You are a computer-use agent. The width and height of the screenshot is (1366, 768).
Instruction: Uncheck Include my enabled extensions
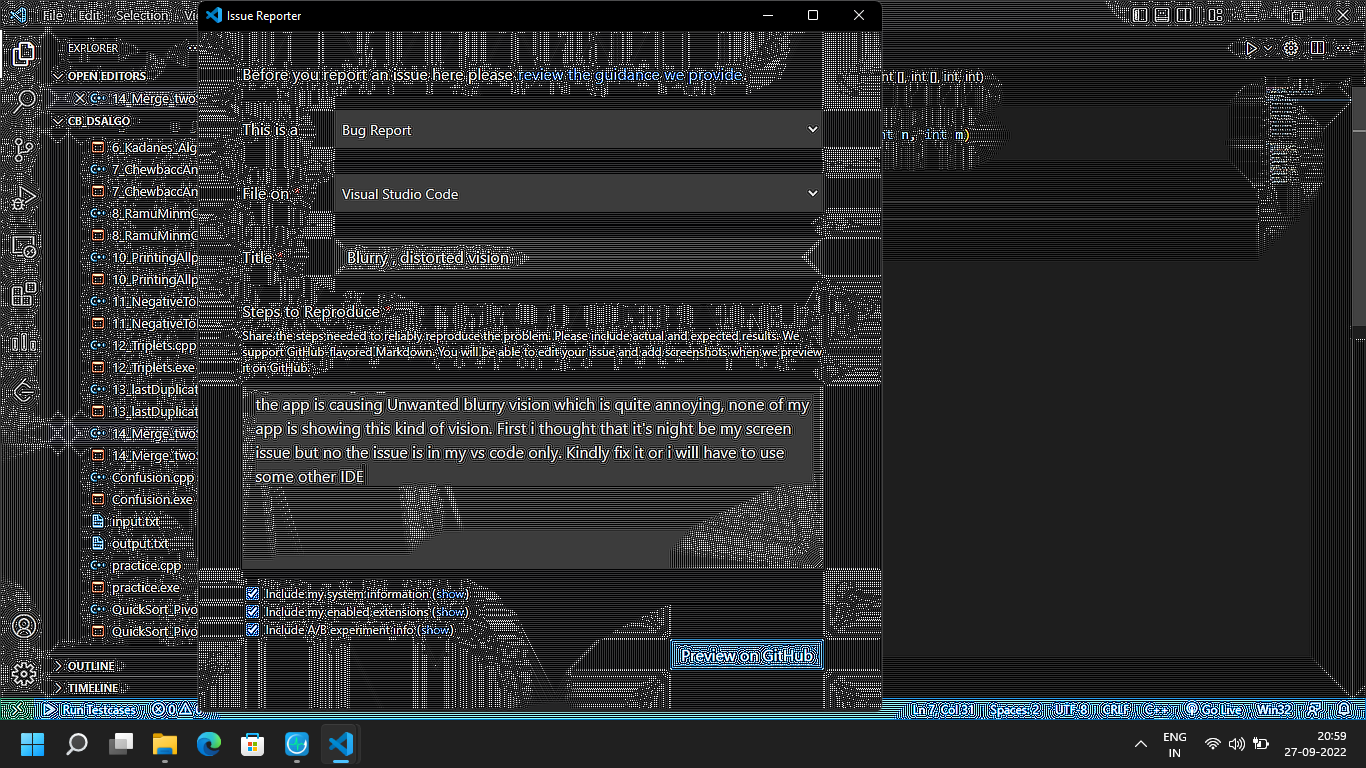click(253, 611)
